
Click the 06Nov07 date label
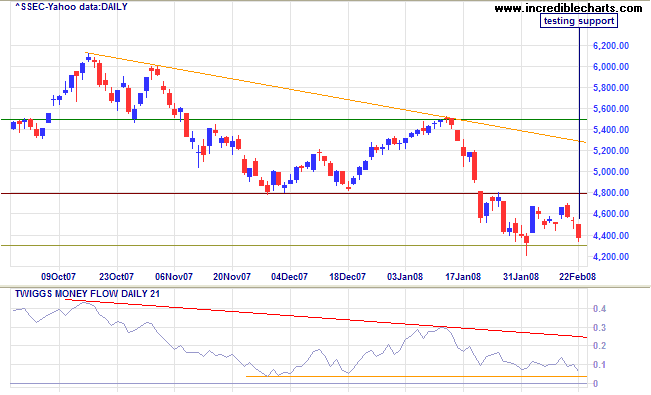point(174,277)
